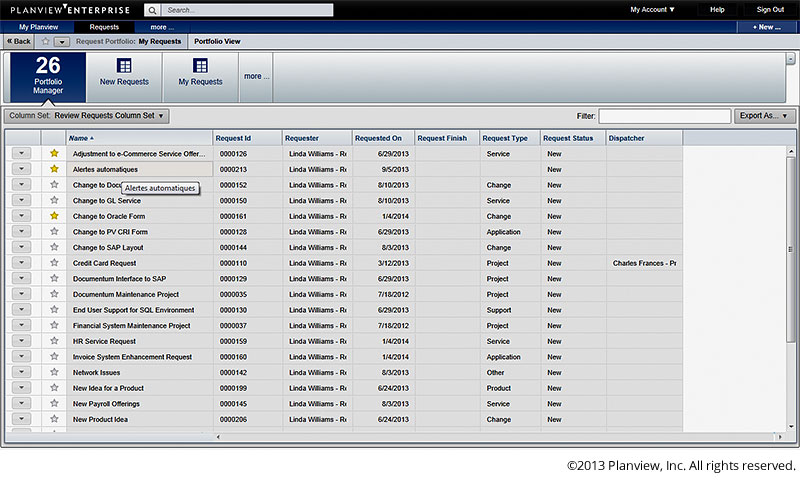The height and width of the screenshot is (480, 800).
Task: Star the Change to PV CRI Form request
Action: 54,232
